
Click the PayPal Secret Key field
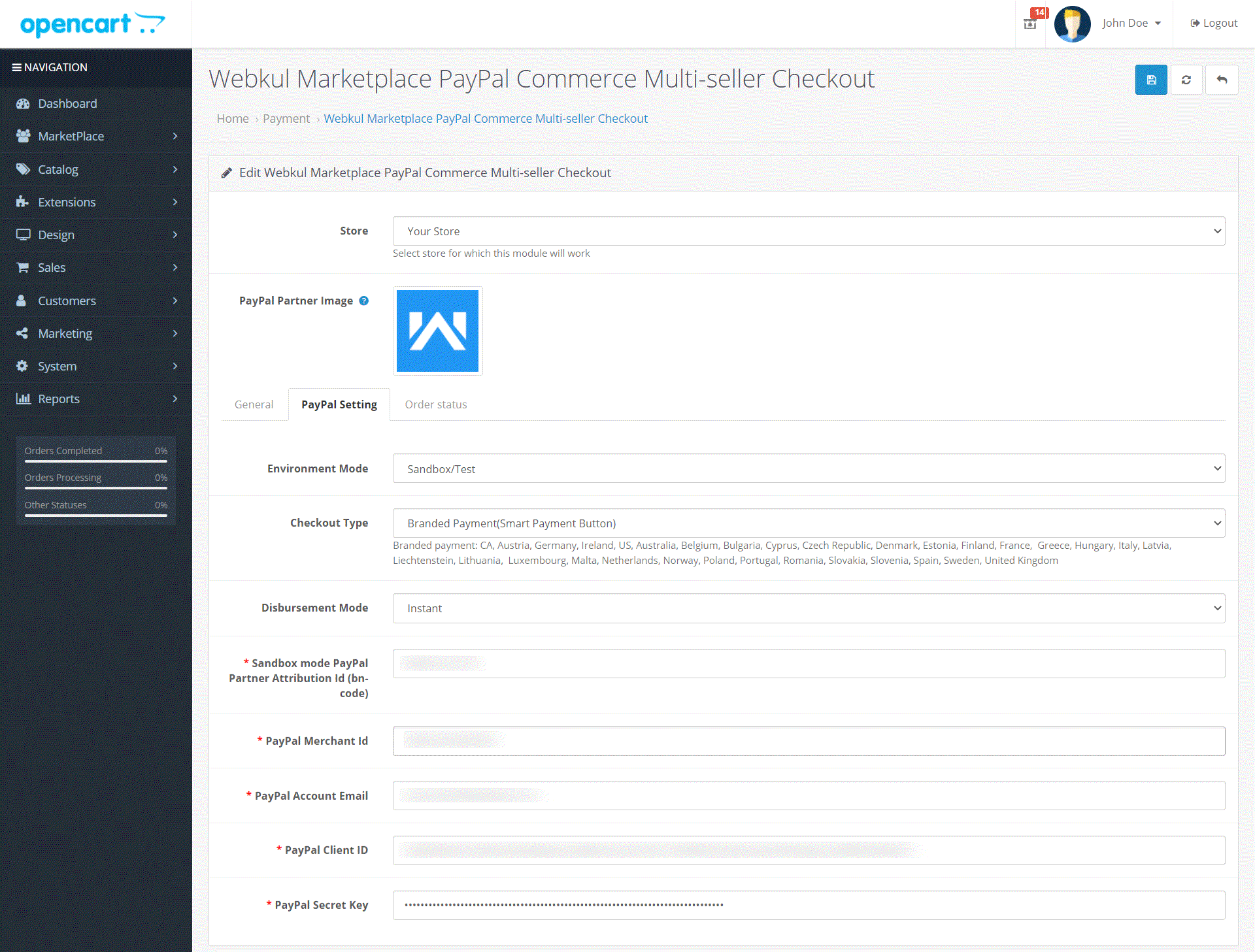coord(809,905)
